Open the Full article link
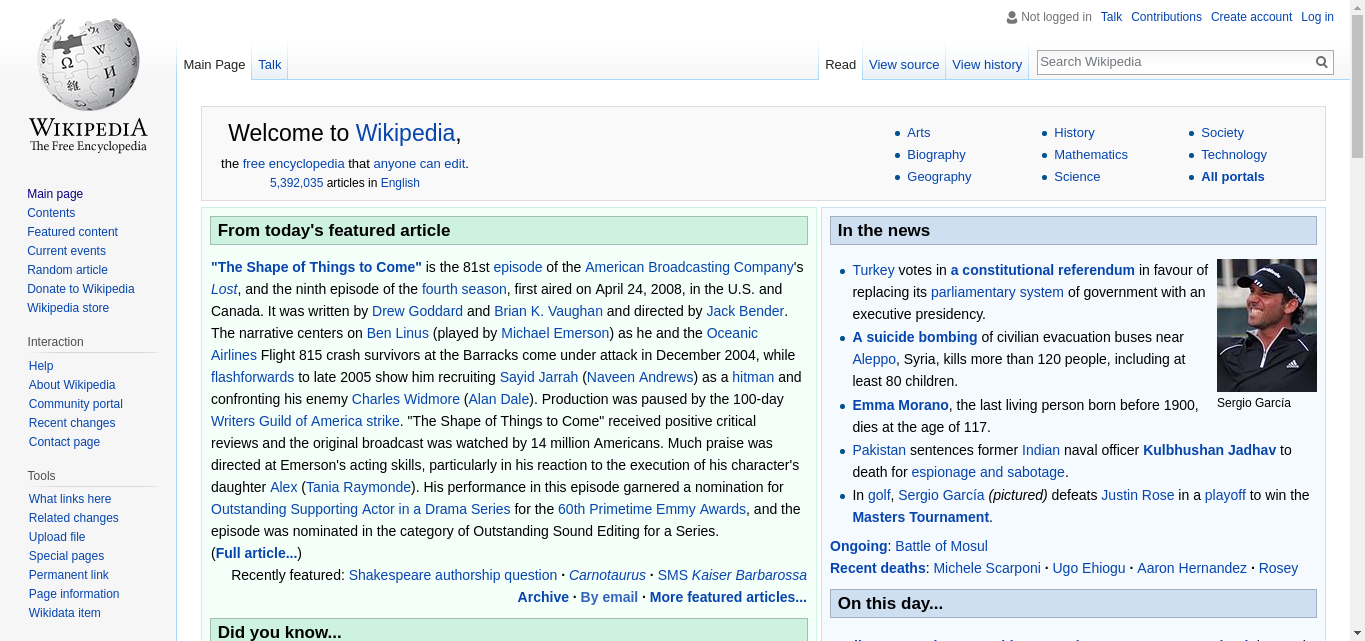Viewport: 1365px width, 641px height. tap(256, 553)
